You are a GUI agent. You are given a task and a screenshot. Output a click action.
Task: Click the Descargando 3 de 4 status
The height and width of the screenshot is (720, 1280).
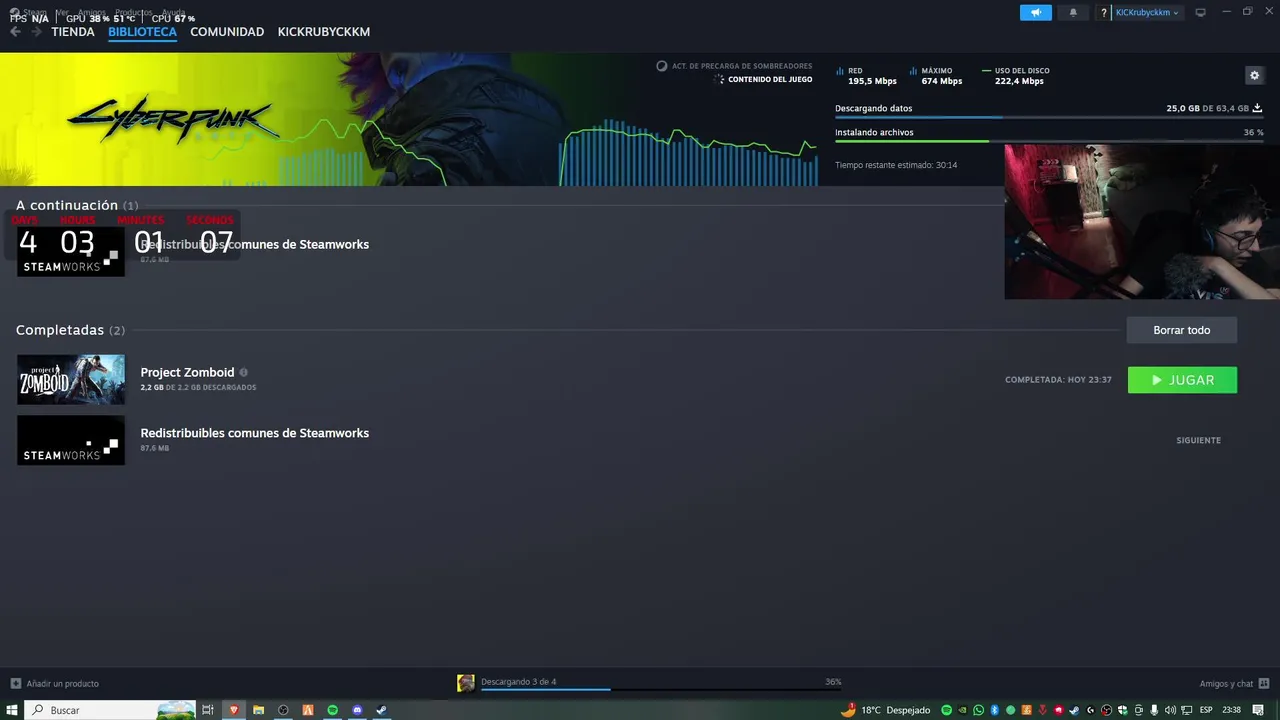(x=519, y=682)
